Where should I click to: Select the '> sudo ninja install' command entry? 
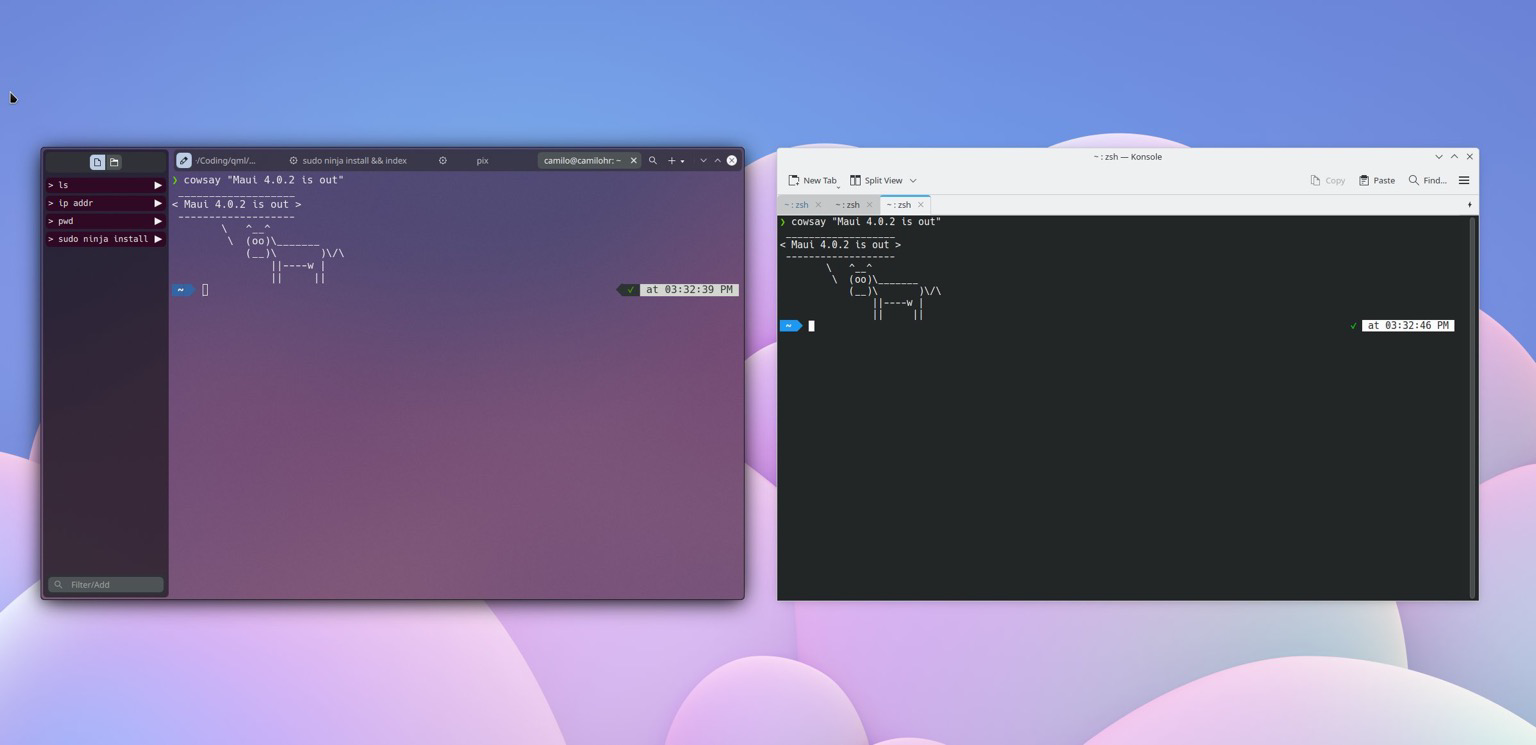pos(105,239)
